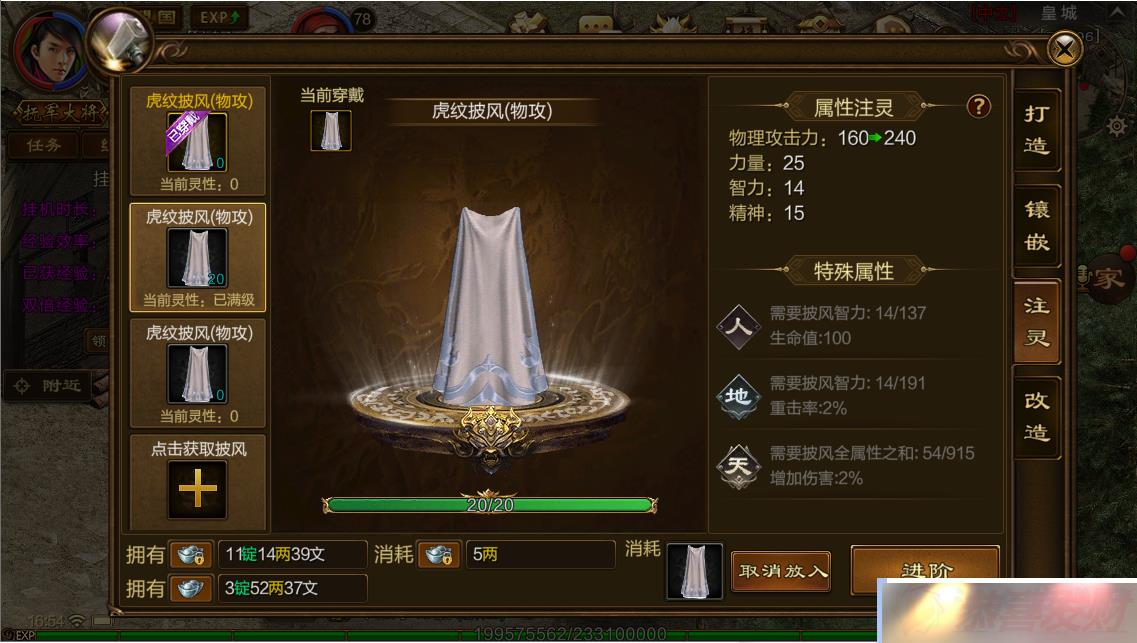Click the 天 special attribute icon
The width and height of the screenshot is (1137, 643).
coord(738,466)
